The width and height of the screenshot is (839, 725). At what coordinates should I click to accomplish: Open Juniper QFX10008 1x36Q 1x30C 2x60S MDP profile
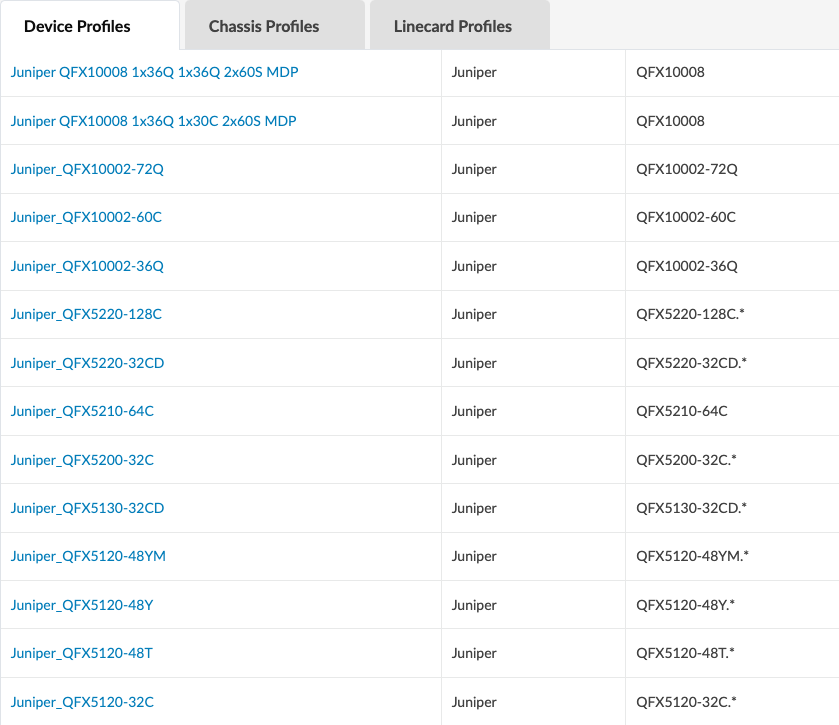click(x=154, y=121)
